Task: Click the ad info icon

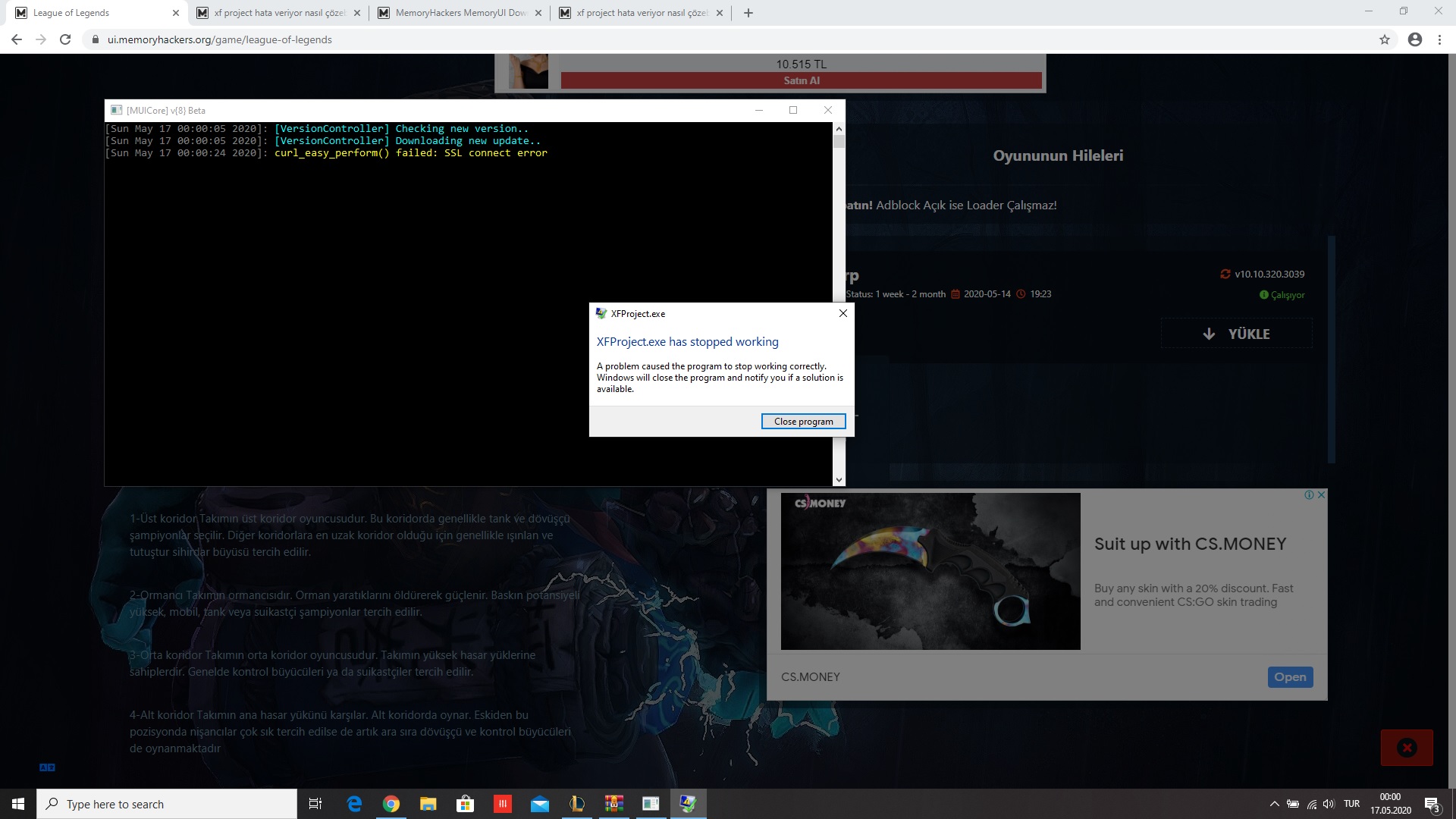Action: [1309, 494]
